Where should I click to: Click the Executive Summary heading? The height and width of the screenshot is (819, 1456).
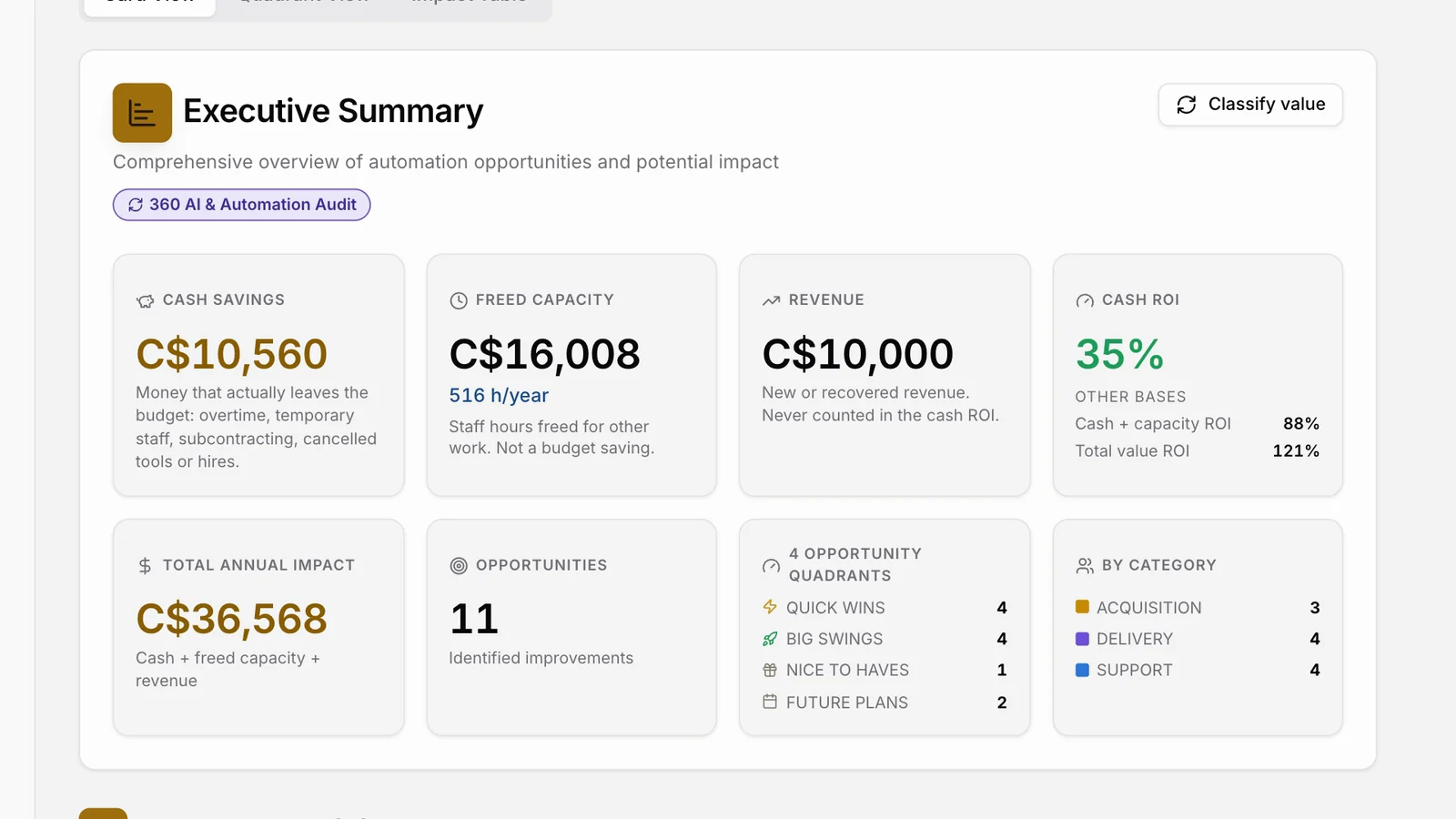[333, 111]
